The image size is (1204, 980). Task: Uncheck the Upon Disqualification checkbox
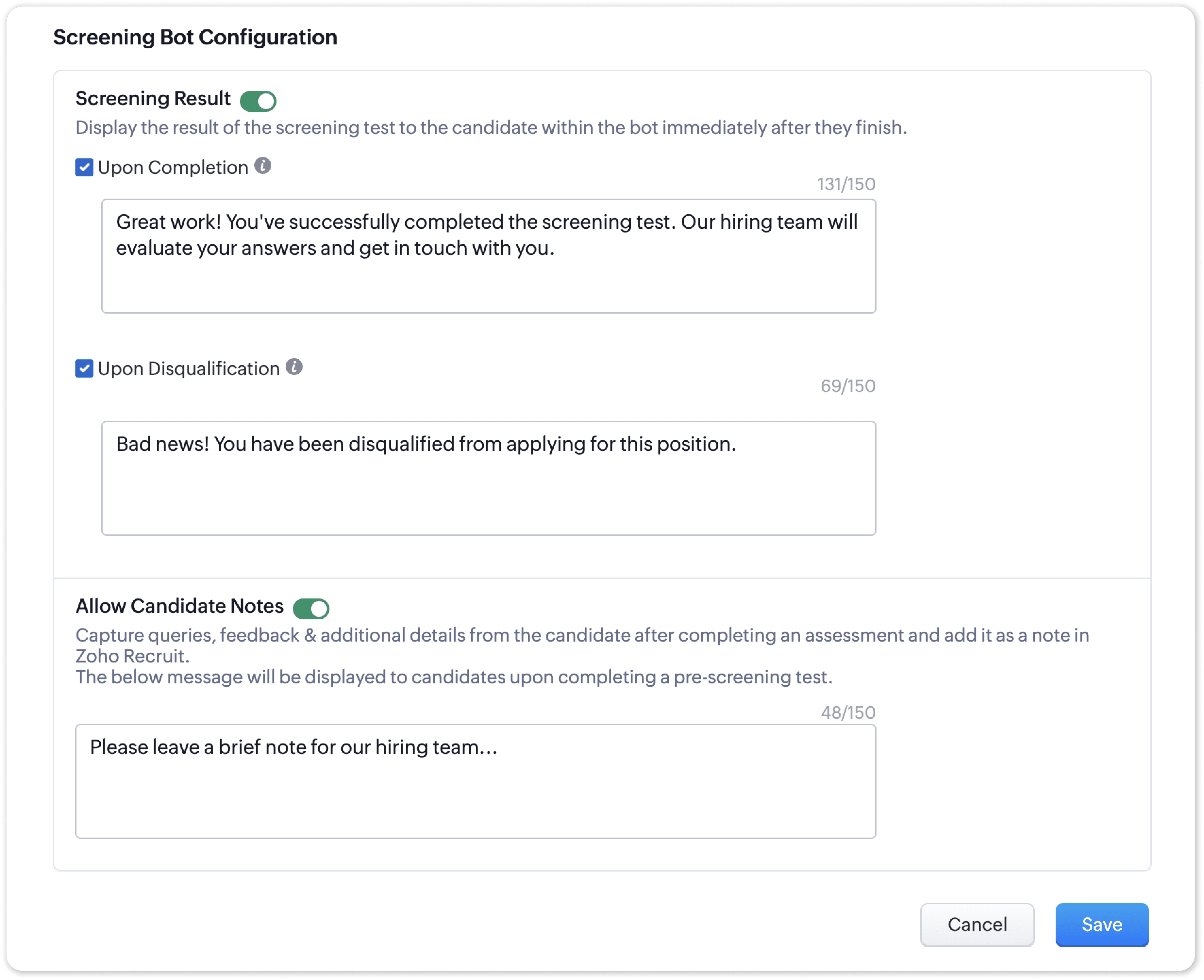tap(84, 368)
